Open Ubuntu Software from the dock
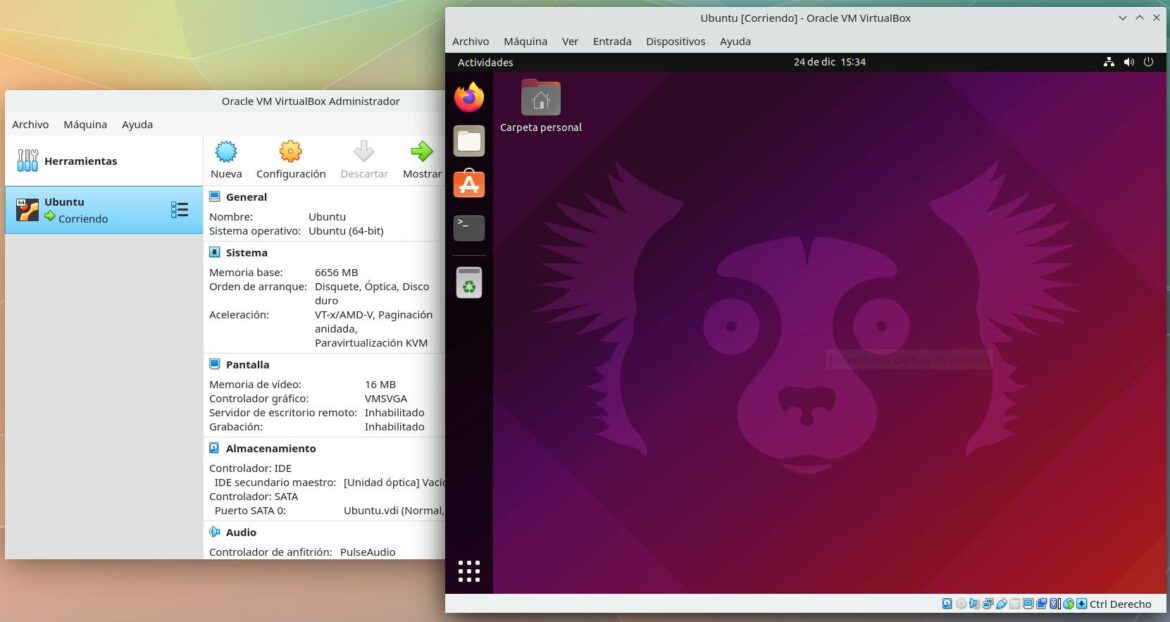This screenshot has height=622, width=1170. (x=469, y=183)
